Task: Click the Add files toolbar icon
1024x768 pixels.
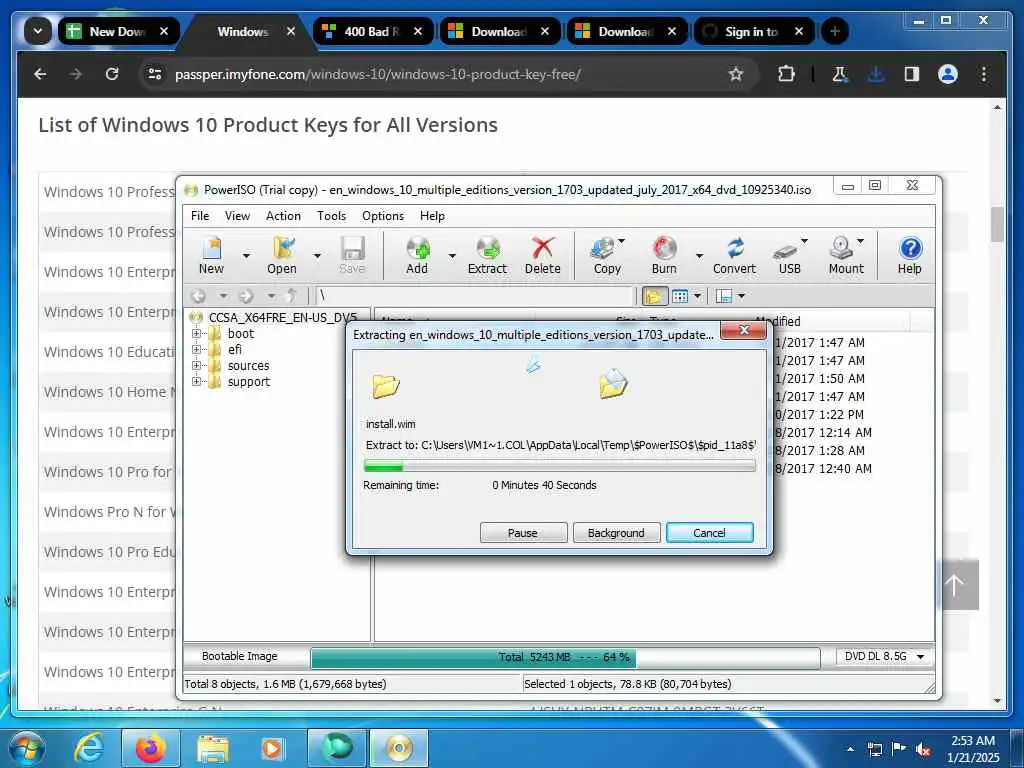Action: click(417, 255)
